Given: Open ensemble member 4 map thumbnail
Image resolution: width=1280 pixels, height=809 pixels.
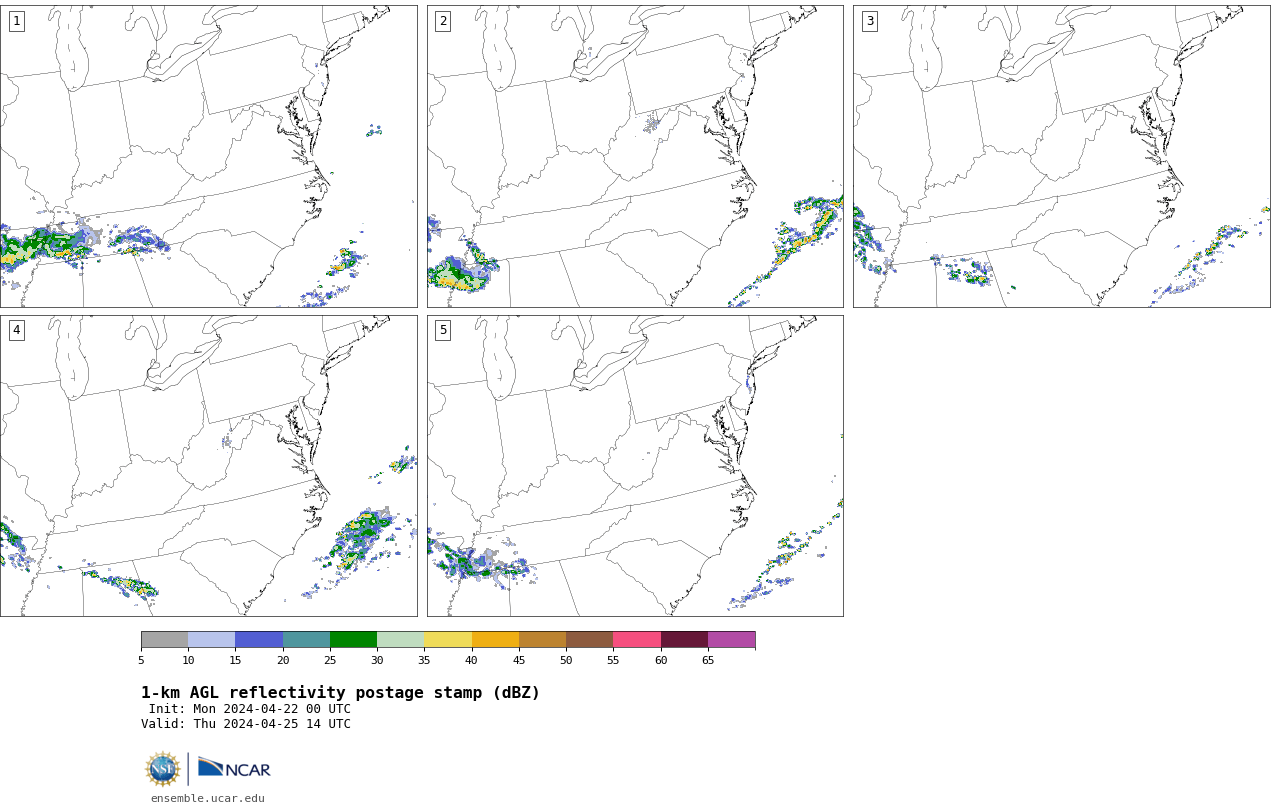Looking at the screenshot, I should pos(208,466).
